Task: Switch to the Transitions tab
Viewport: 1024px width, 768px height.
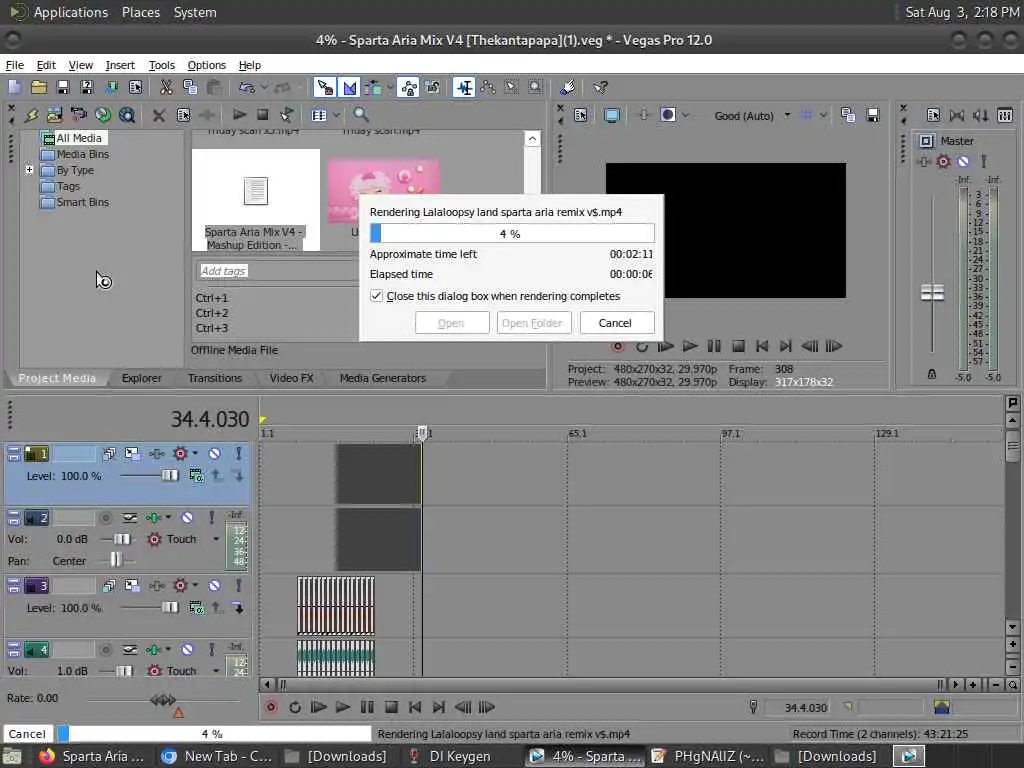Action: click(x=215, y=378)
